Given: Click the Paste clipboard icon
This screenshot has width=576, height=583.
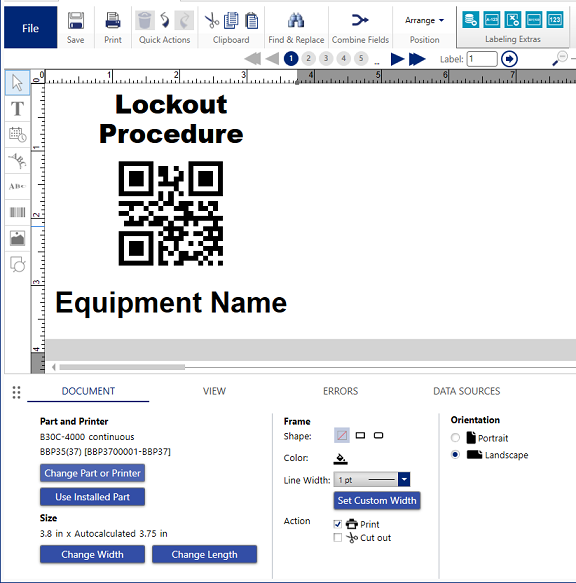Looking at the screenshot, I should tap(251, 20).
